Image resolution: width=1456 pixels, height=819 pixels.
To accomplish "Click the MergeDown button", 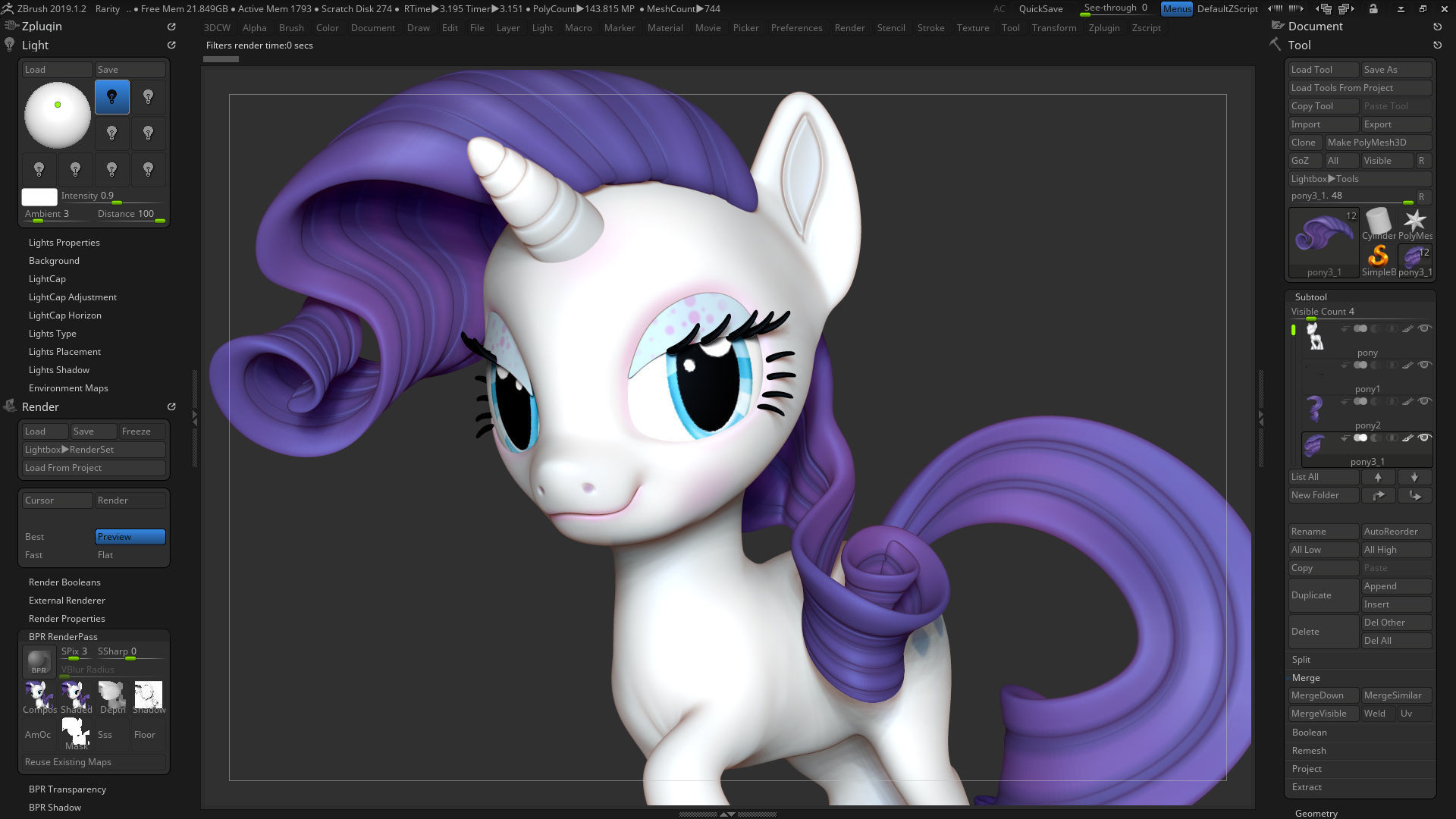I will pos(1323,695).
